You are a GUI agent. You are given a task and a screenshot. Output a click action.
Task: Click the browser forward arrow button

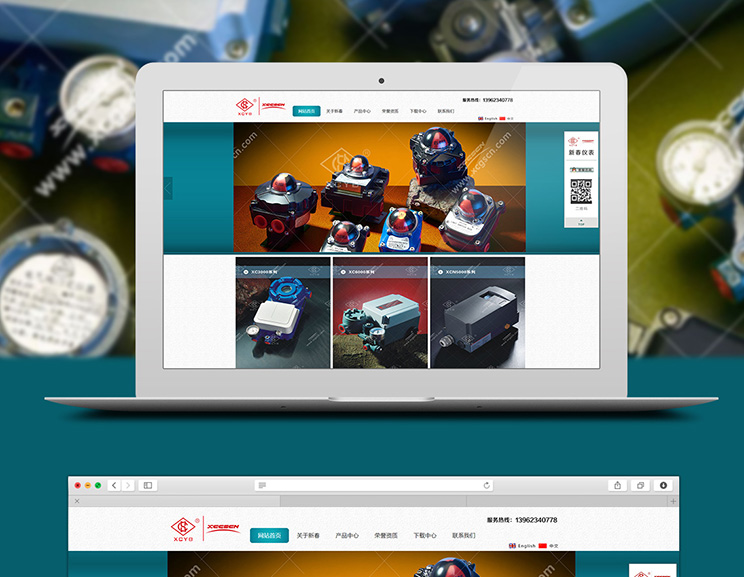(126, 485)
